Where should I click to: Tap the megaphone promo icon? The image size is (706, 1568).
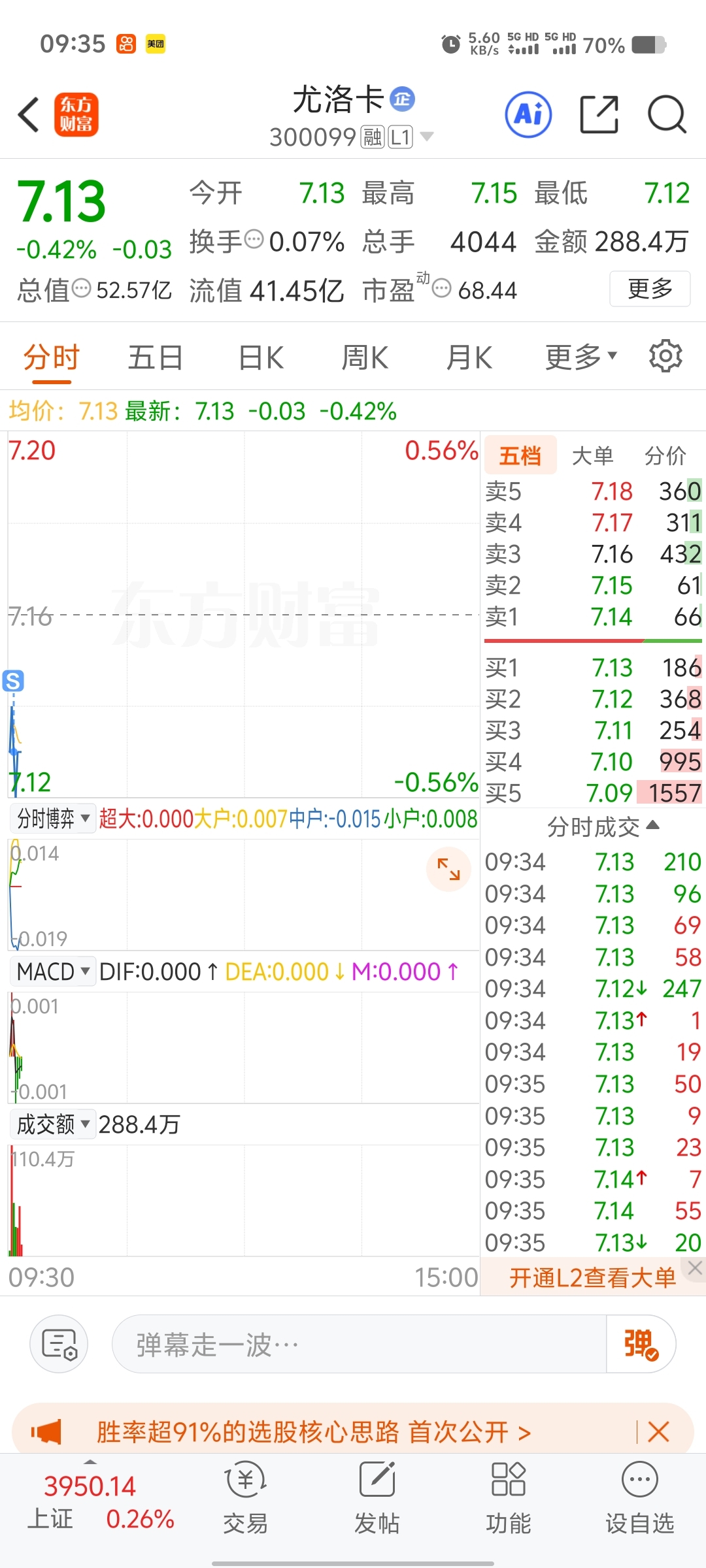pyautogui.click(x=46, y=1432)
